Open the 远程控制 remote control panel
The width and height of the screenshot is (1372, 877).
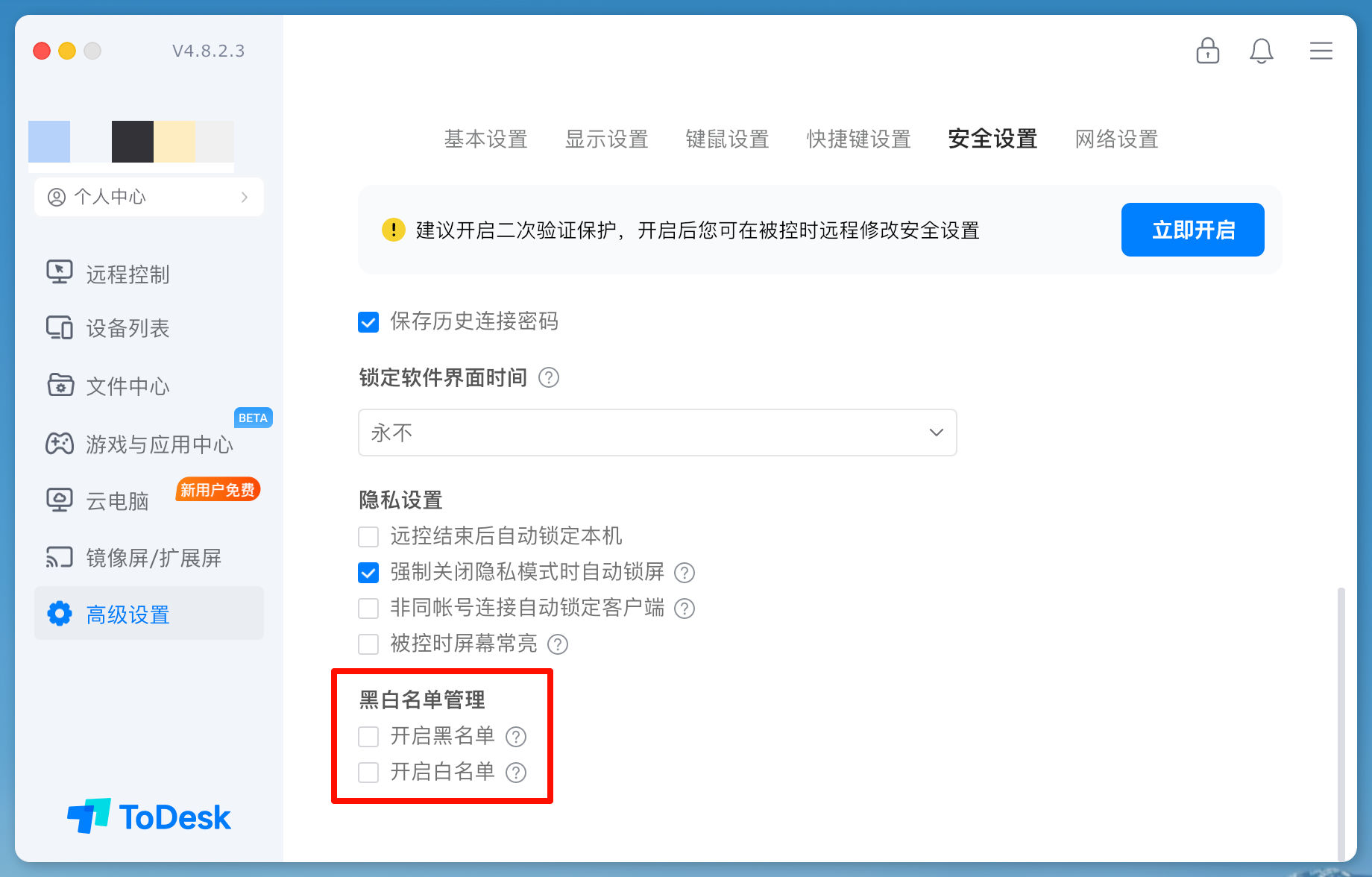(127, 274)
